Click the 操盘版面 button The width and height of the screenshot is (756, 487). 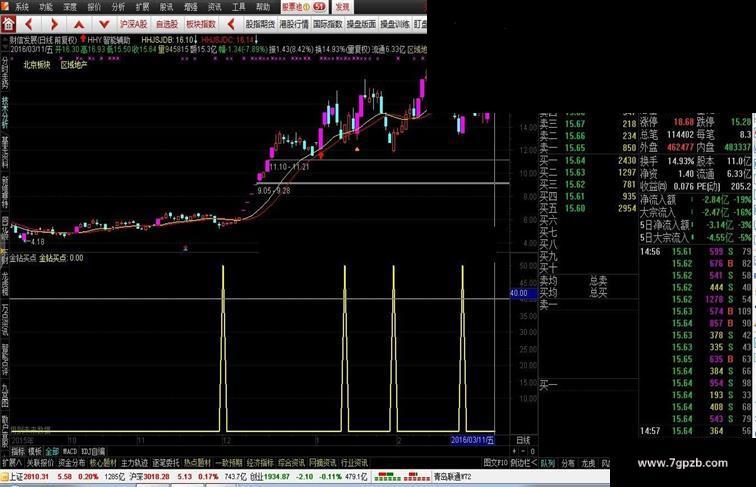[361, 24]
